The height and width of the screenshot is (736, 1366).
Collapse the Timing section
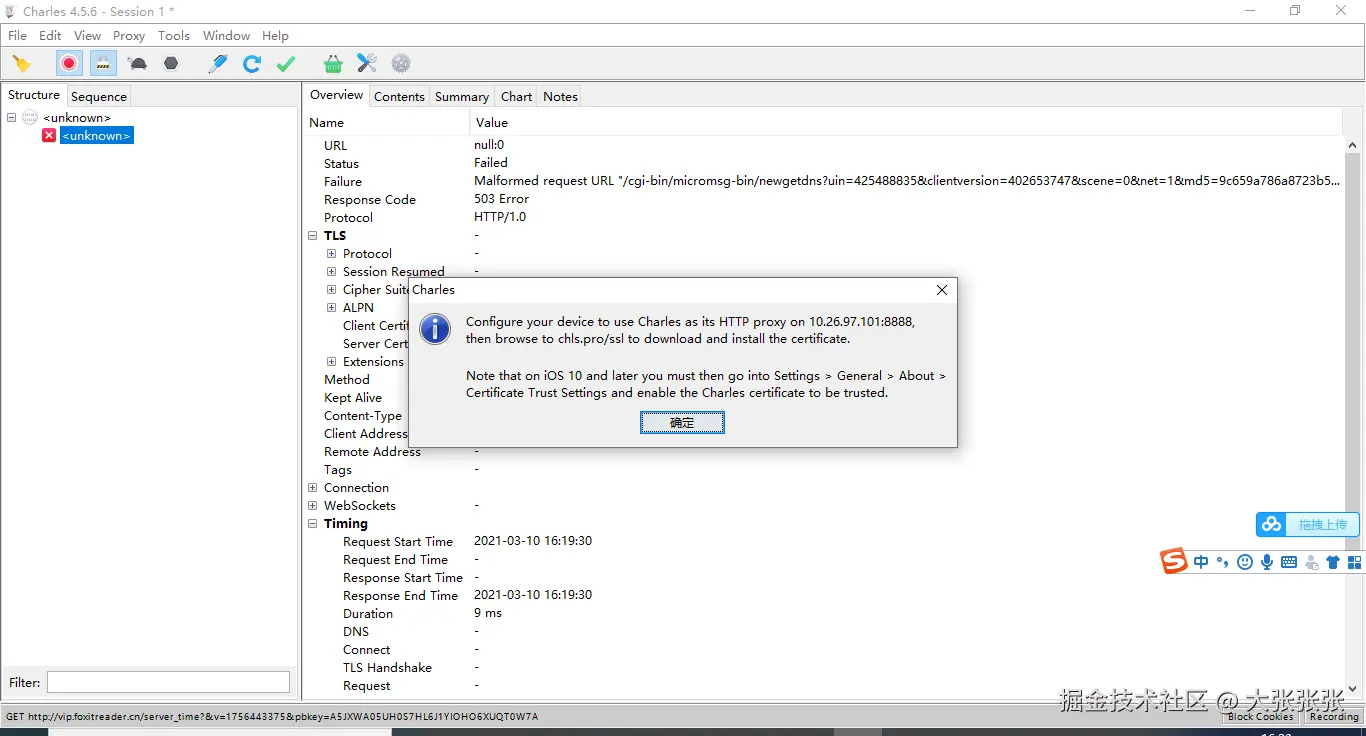[313, 524]
